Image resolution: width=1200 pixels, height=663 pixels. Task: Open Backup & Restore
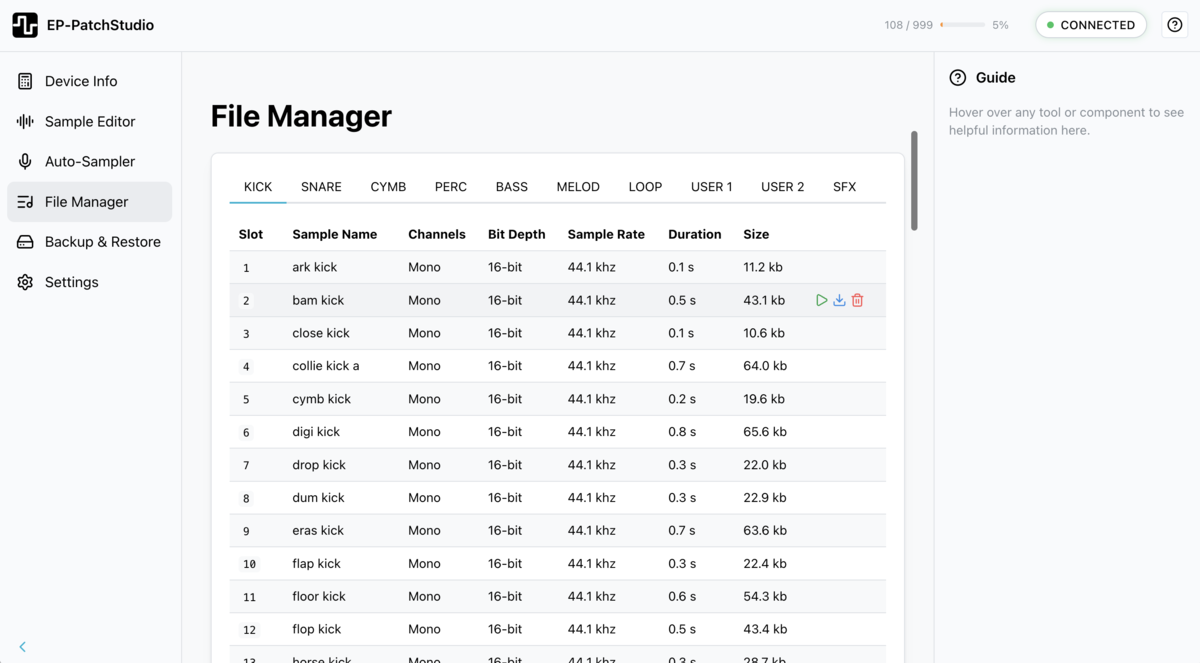pyautogui.click(x=103, y=241)
